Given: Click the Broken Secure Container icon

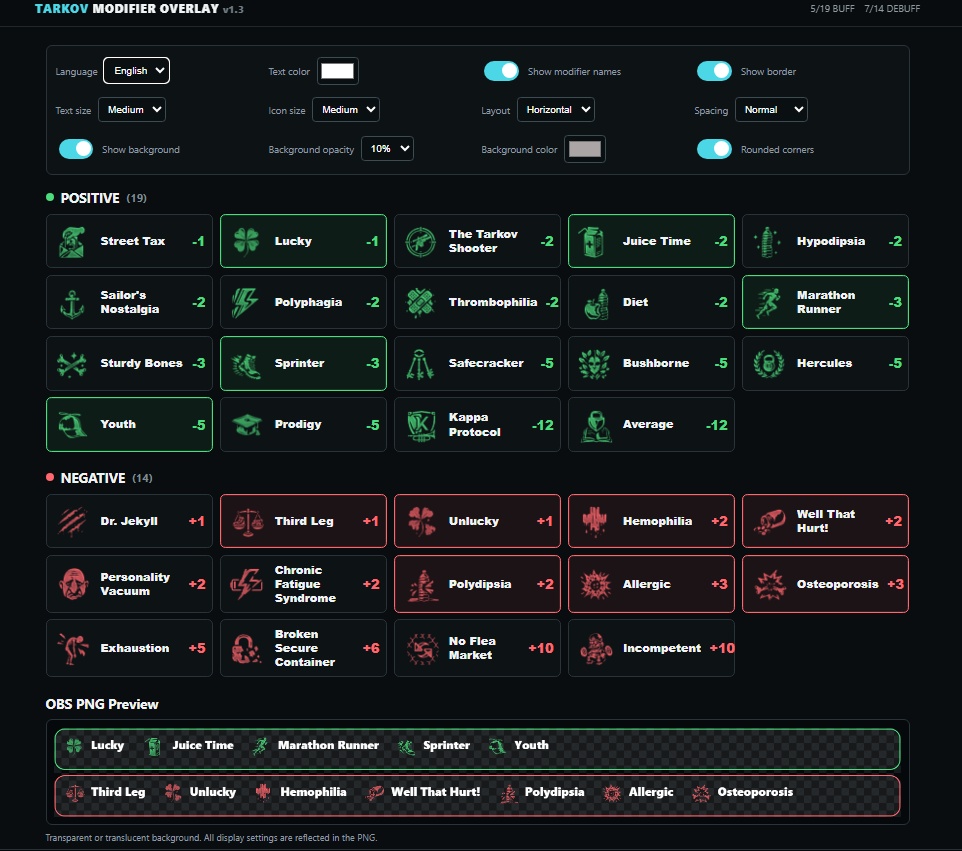Looking at the screenshot, I should (247, 649).
